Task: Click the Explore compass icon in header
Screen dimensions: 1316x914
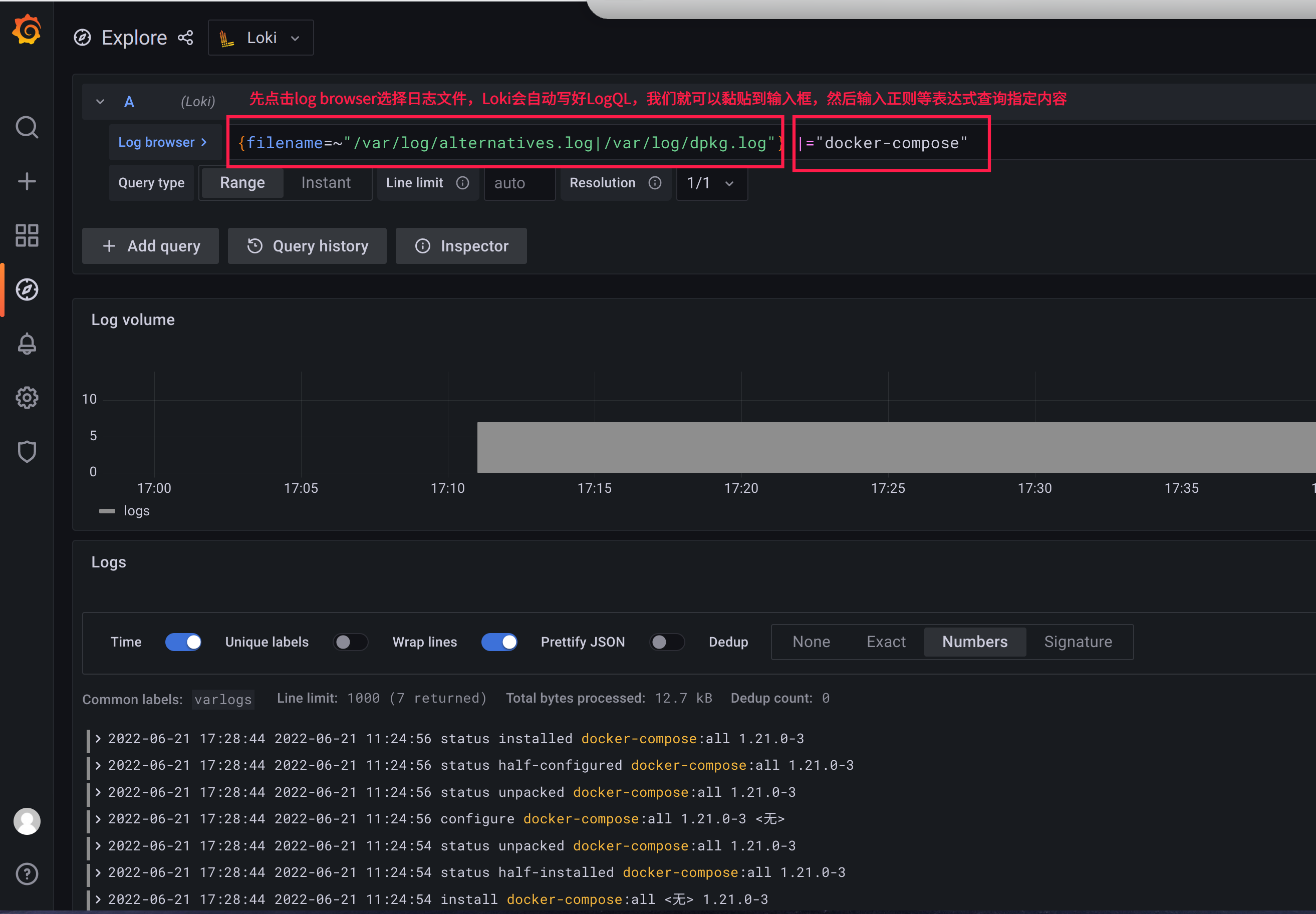Action: pos(83,38)
